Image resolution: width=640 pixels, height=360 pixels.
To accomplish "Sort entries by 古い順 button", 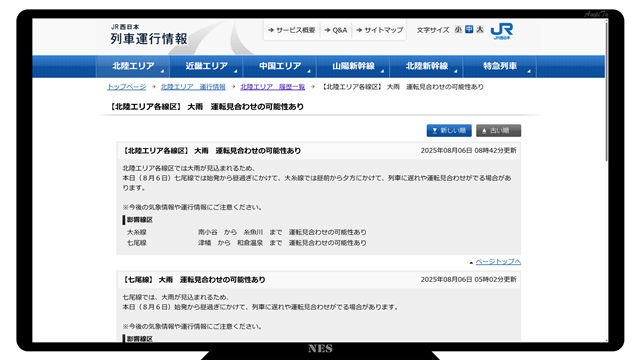I will point(498,131).
